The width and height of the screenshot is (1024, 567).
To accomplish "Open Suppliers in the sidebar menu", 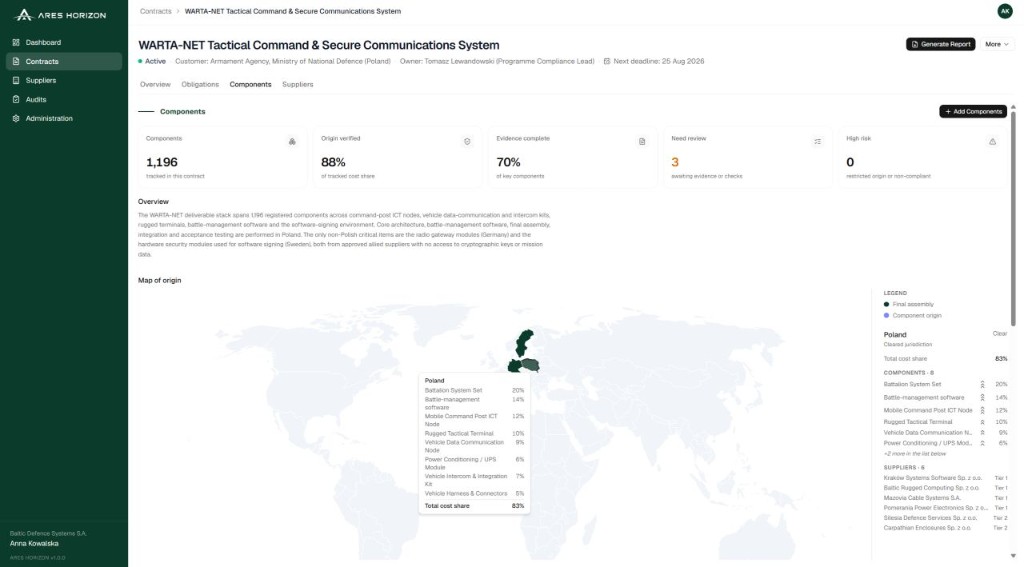I will [x=63, y=80].
